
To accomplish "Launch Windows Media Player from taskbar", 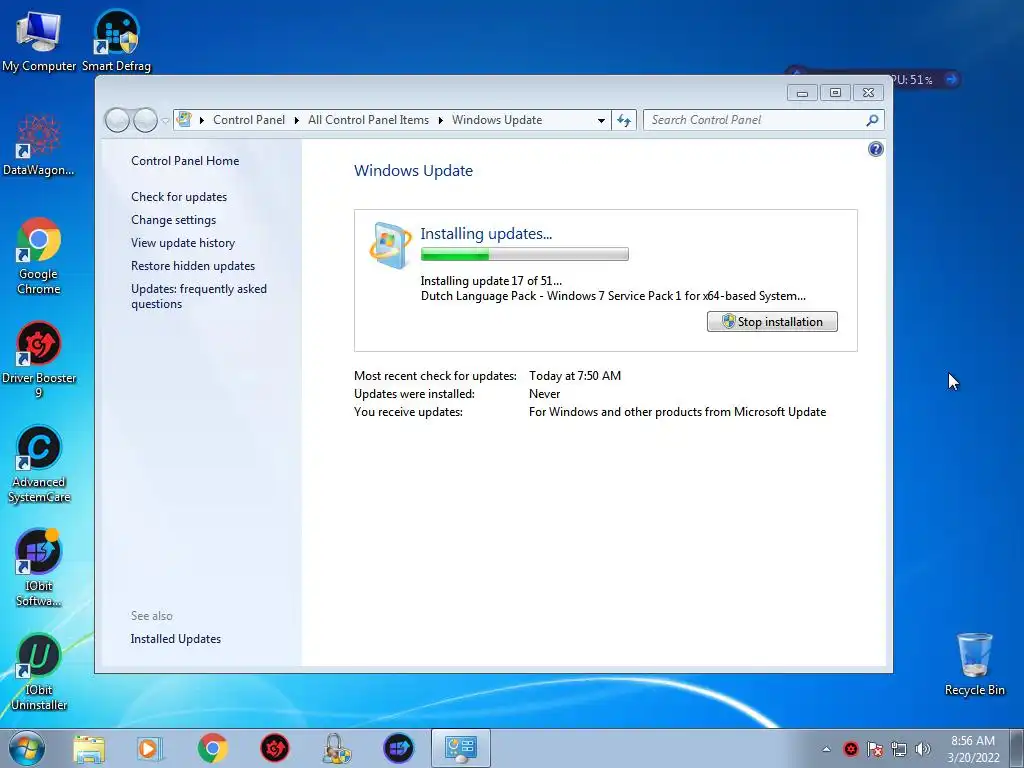I will 150,748.
